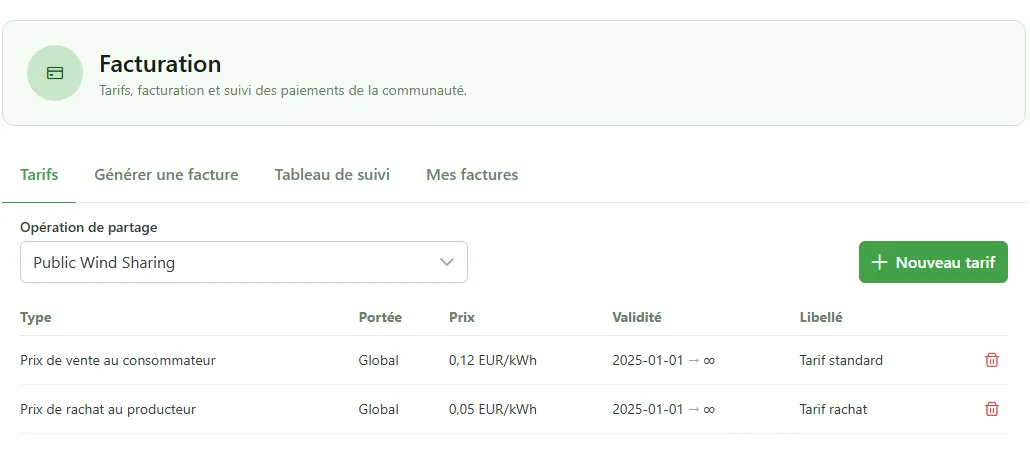The height and width of the screenshot is (450, 1030).
Task: Click the 0,05 EUR/kWh price value
Action: tap(493, 409)
